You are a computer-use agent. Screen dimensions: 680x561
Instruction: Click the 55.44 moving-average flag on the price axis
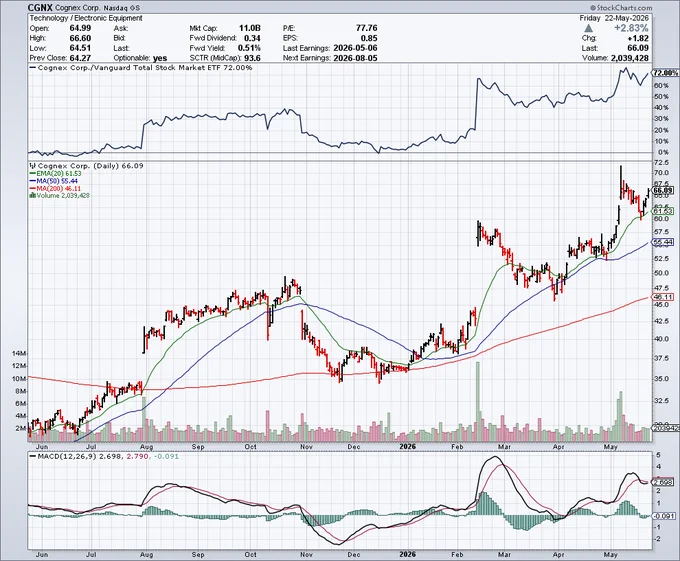(663, 242)
